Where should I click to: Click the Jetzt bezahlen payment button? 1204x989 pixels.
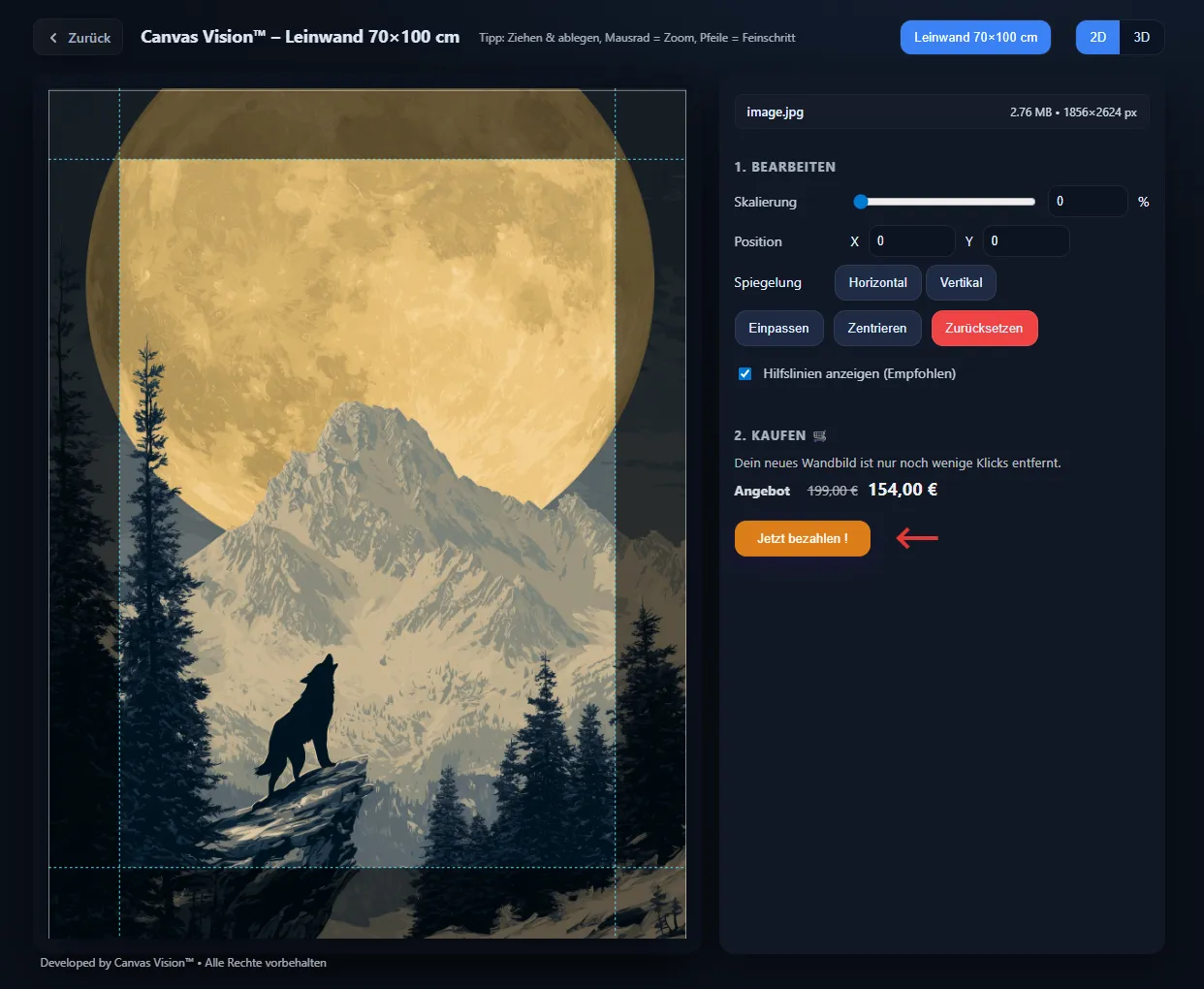[x=802, y=538]
